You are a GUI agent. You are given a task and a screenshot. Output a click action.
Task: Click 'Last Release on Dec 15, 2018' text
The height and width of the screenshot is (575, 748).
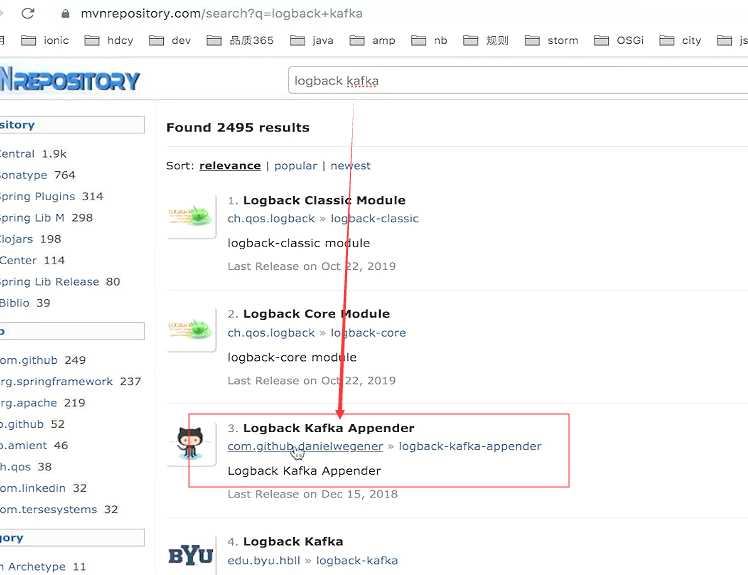click(312, 494)
